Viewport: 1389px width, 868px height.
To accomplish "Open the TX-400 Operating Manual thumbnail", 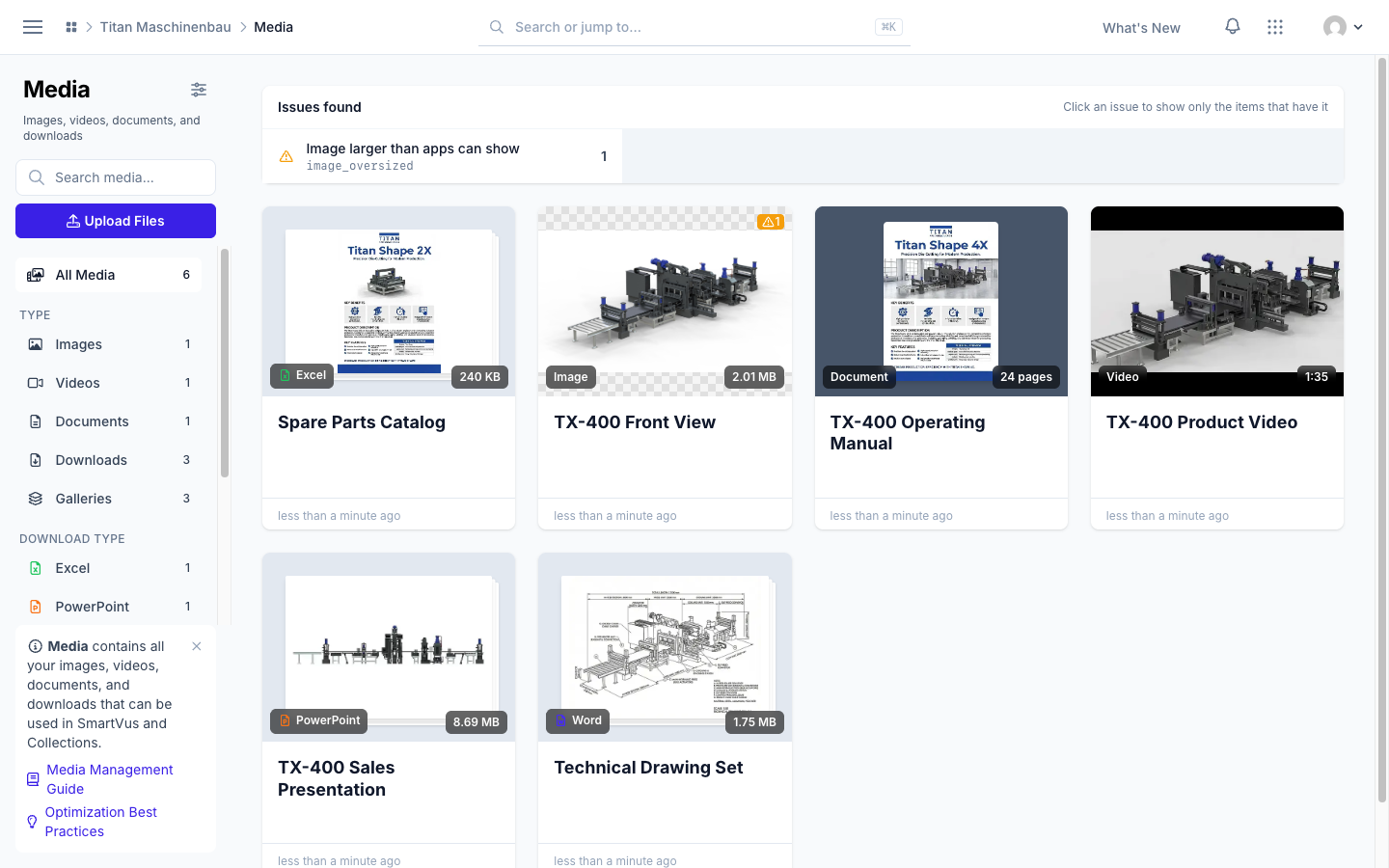I will click(941, 301).
